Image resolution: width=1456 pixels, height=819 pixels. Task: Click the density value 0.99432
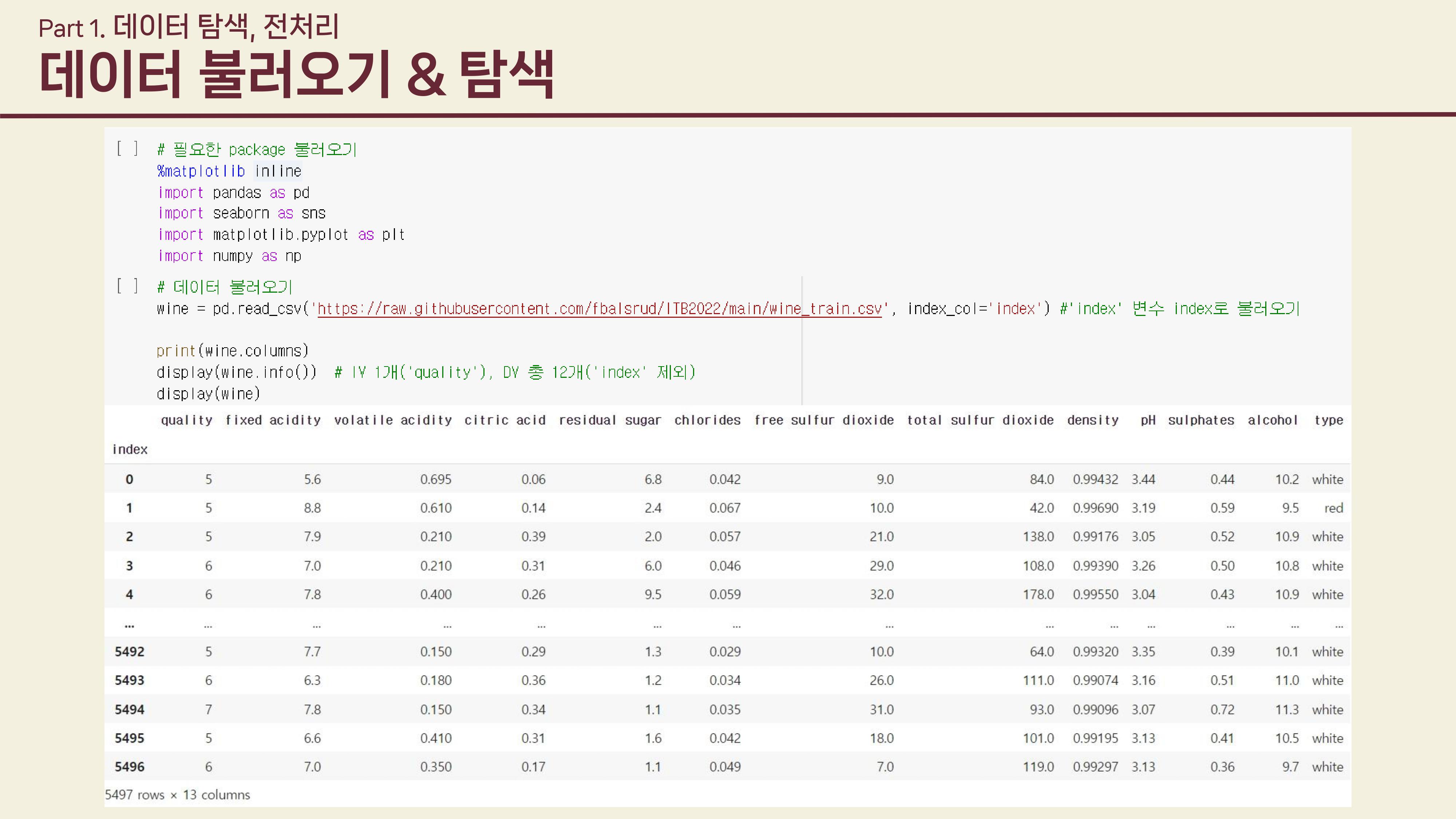click(x=1095, y=479)
